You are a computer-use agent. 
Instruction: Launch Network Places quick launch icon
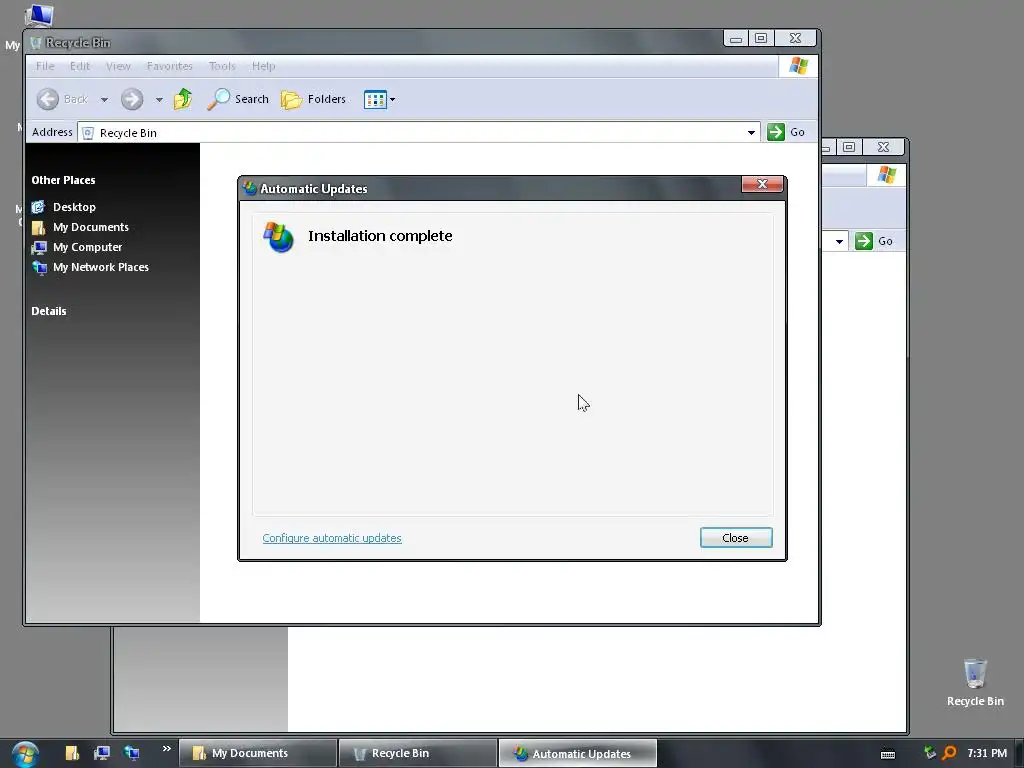point(132,753)
